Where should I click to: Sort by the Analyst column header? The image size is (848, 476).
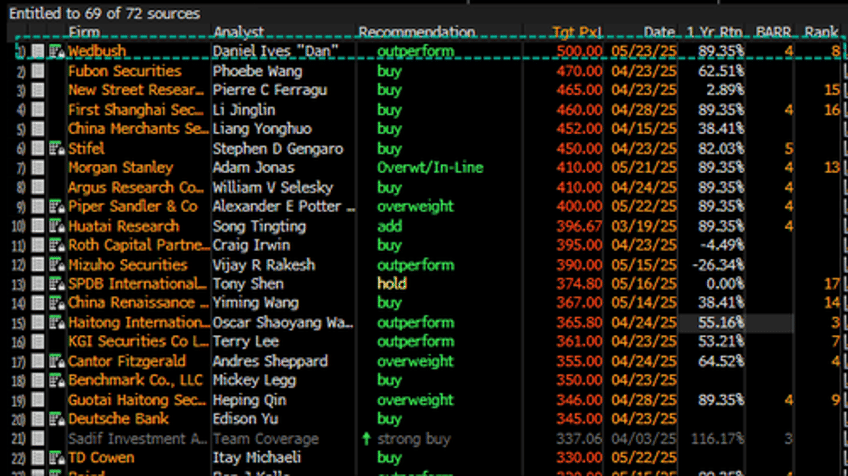tap(238, 32)
